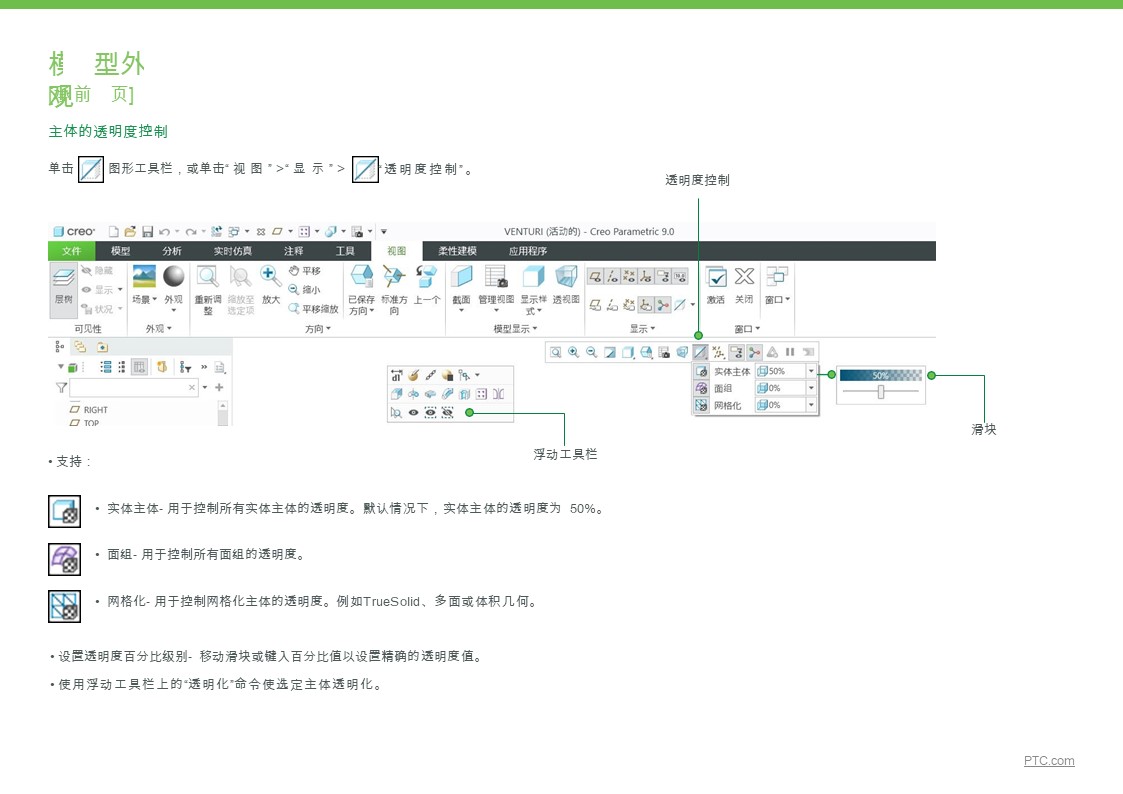The width and height of the screenshot is (1123, 794).
Task: Click the dimension edit icon in floating toolbar
Action: (x=396, y=375)
